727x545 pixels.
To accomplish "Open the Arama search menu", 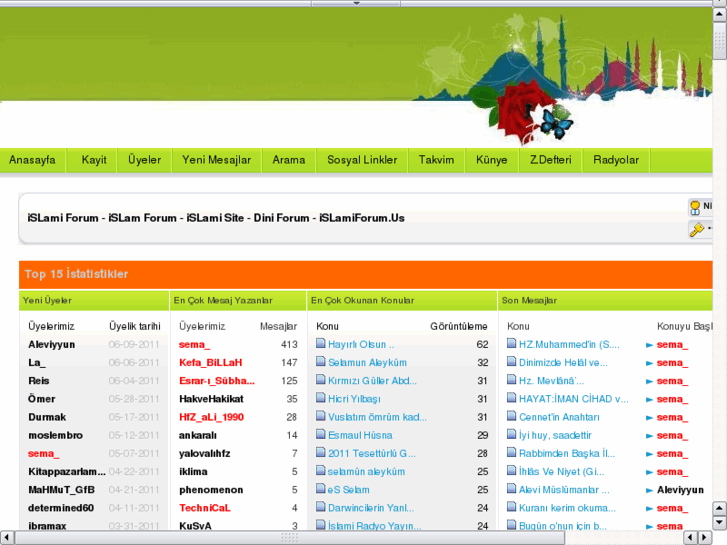I will tap(288, 160).
